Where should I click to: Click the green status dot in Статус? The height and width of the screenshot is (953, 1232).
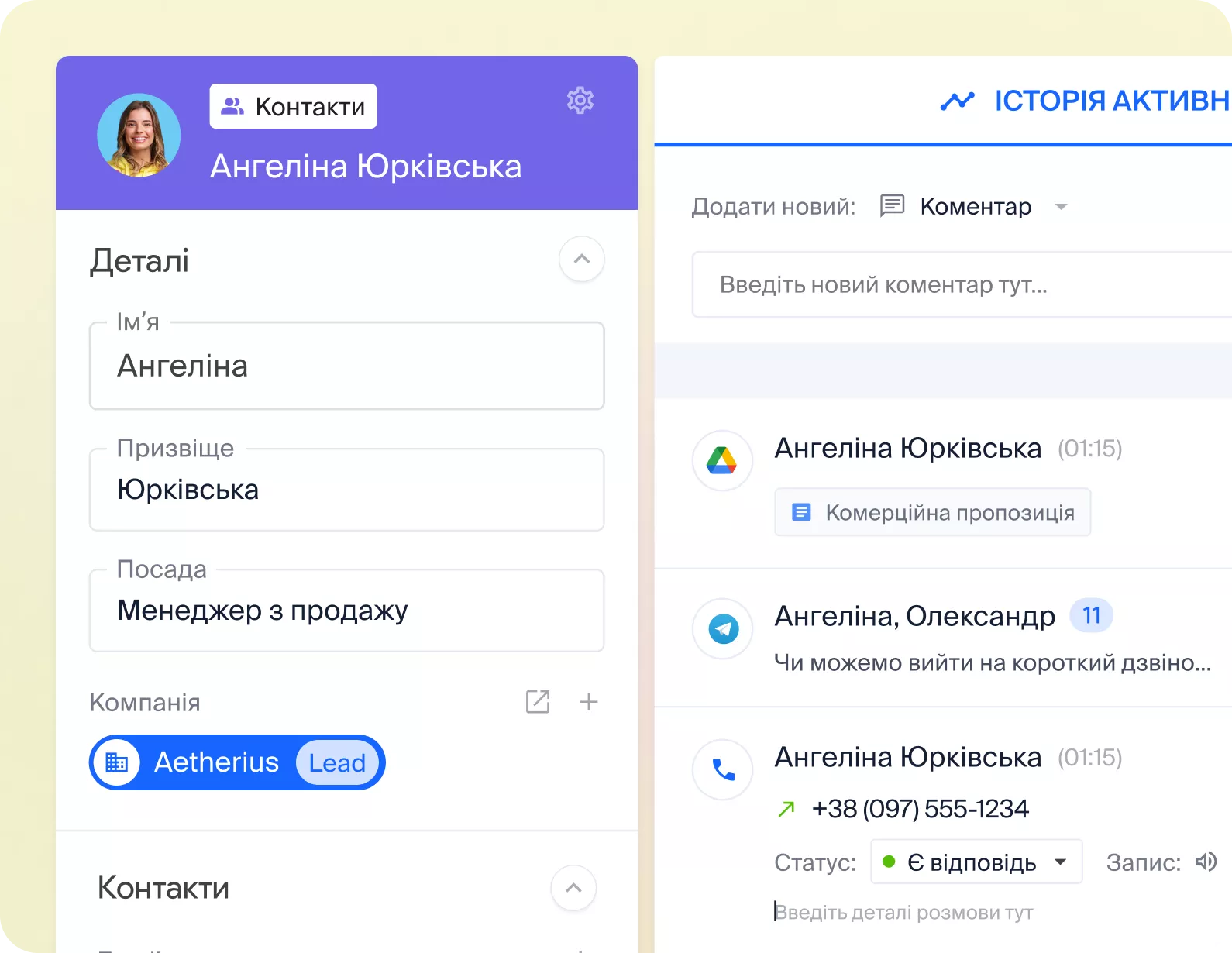[x=890, y=862]
